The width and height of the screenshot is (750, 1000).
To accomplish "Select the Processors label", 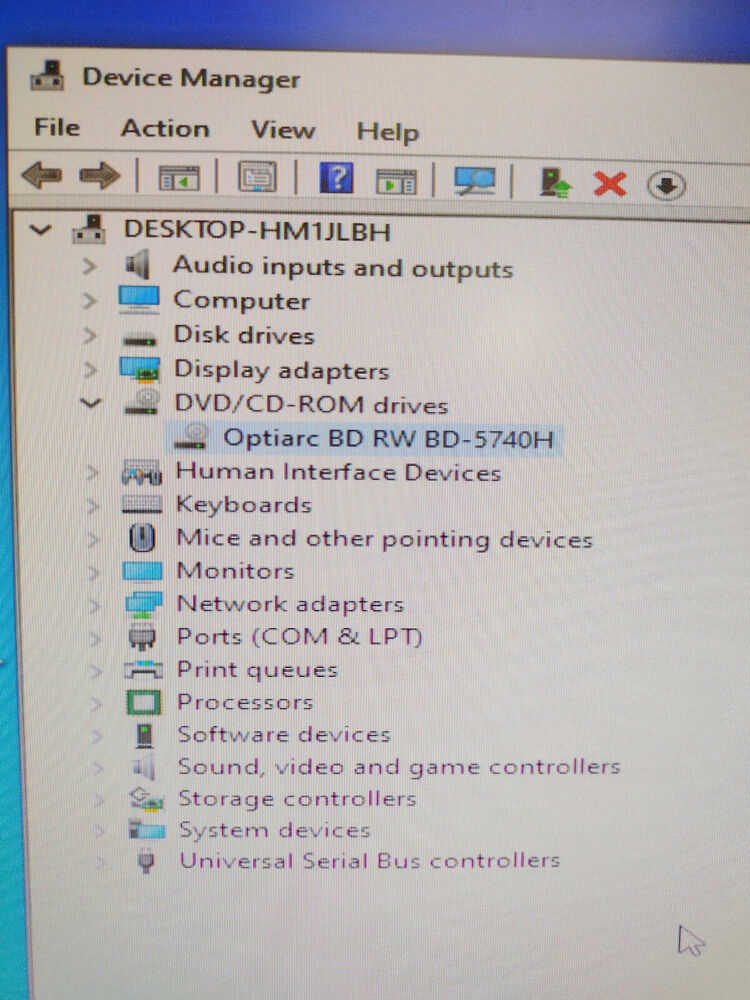I will point(245,702).
